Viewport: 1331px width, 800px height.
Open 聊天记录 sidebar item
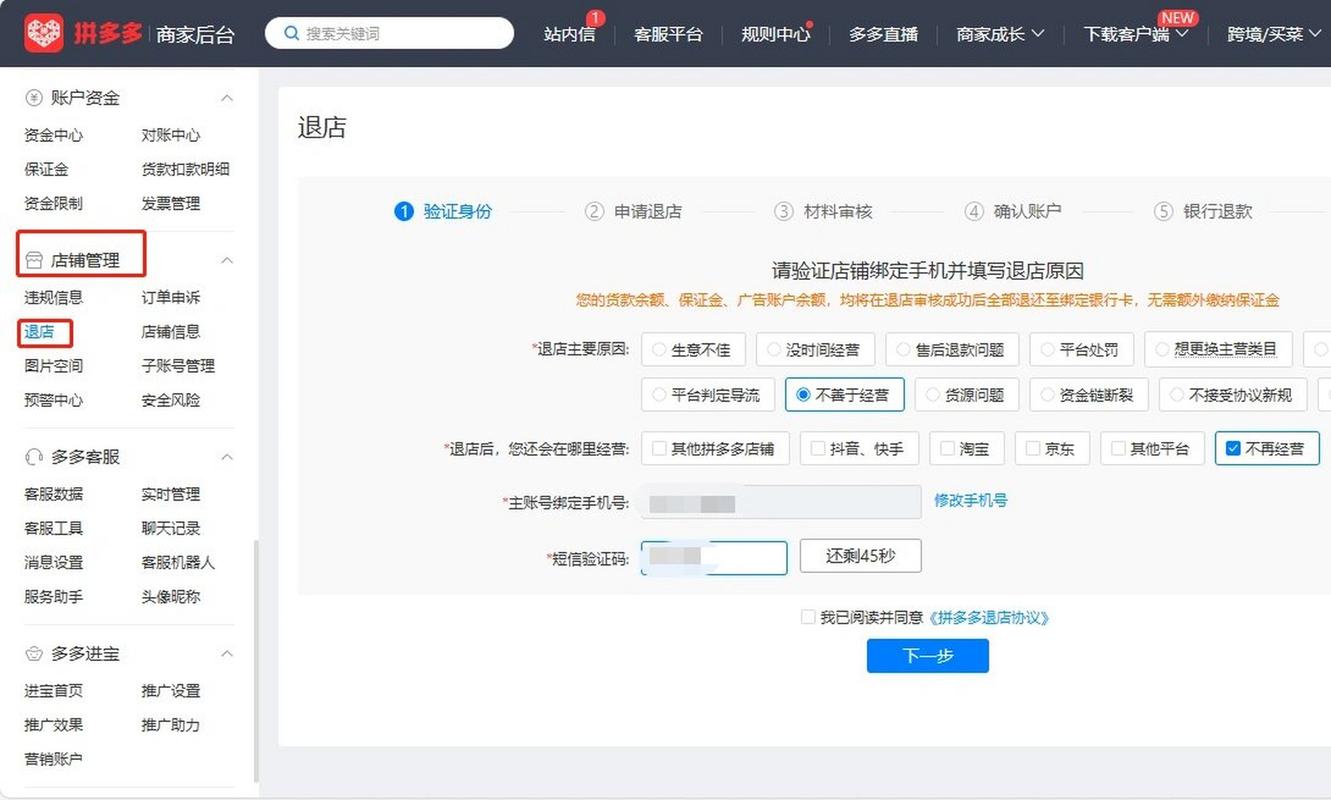[171, 528]
